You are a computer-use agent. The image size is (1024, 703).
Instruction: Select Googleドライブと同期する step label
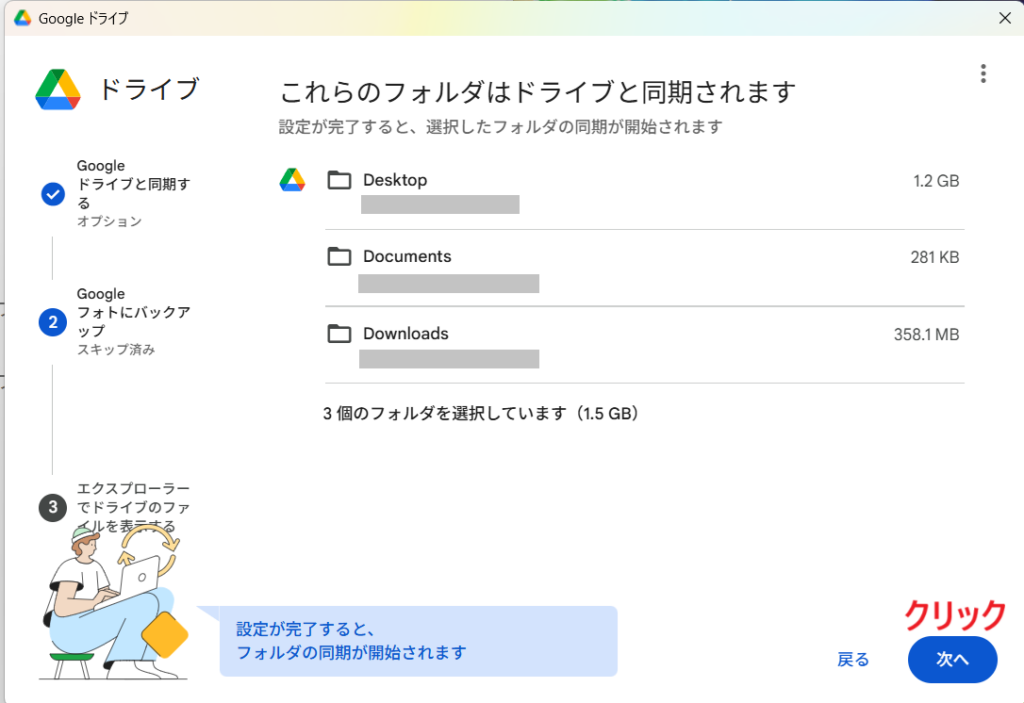point(118,184)
